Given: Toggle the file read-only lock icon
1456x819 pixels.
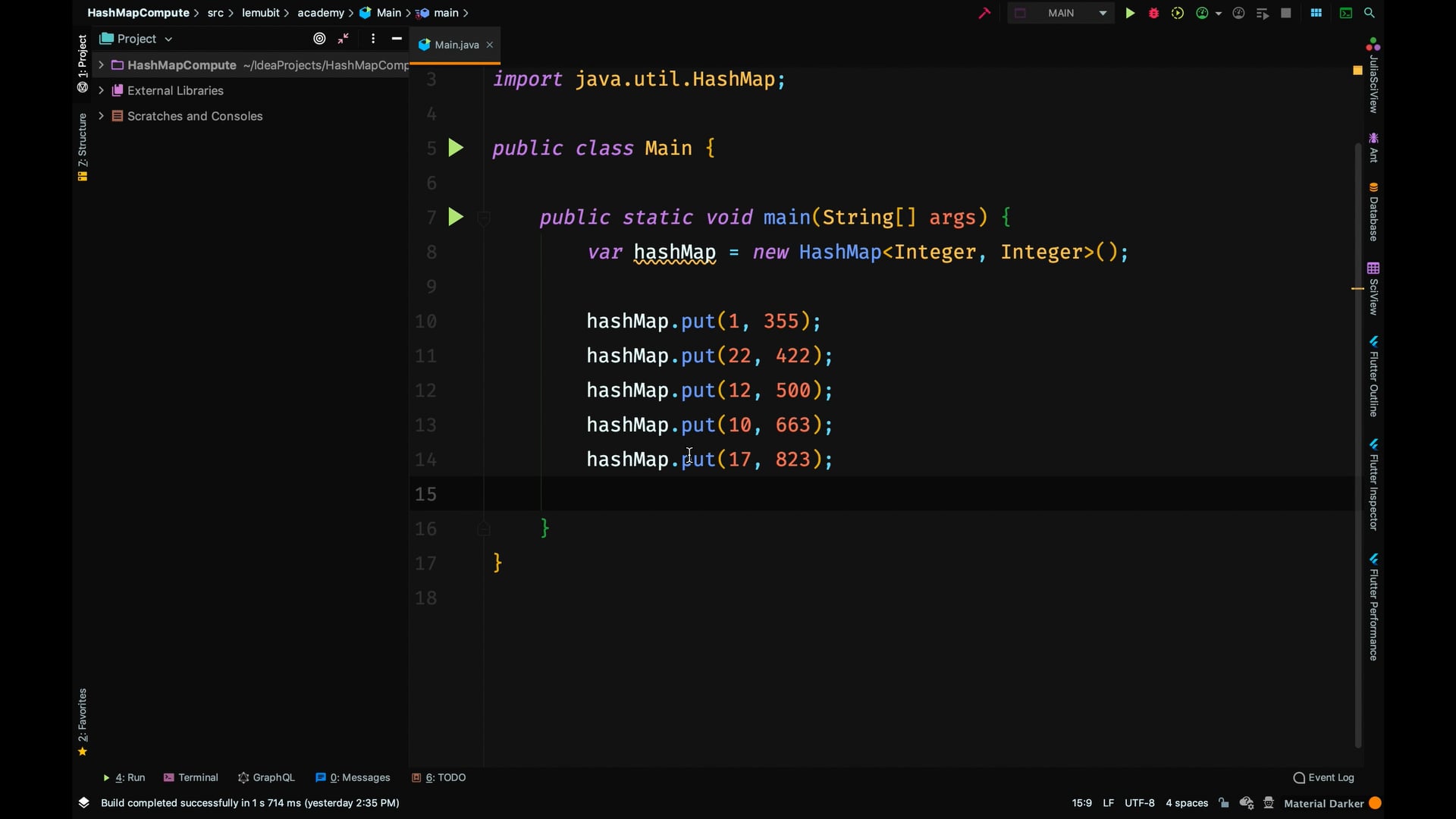Looking at the screenshot, I should click(x=1224, y=803).
